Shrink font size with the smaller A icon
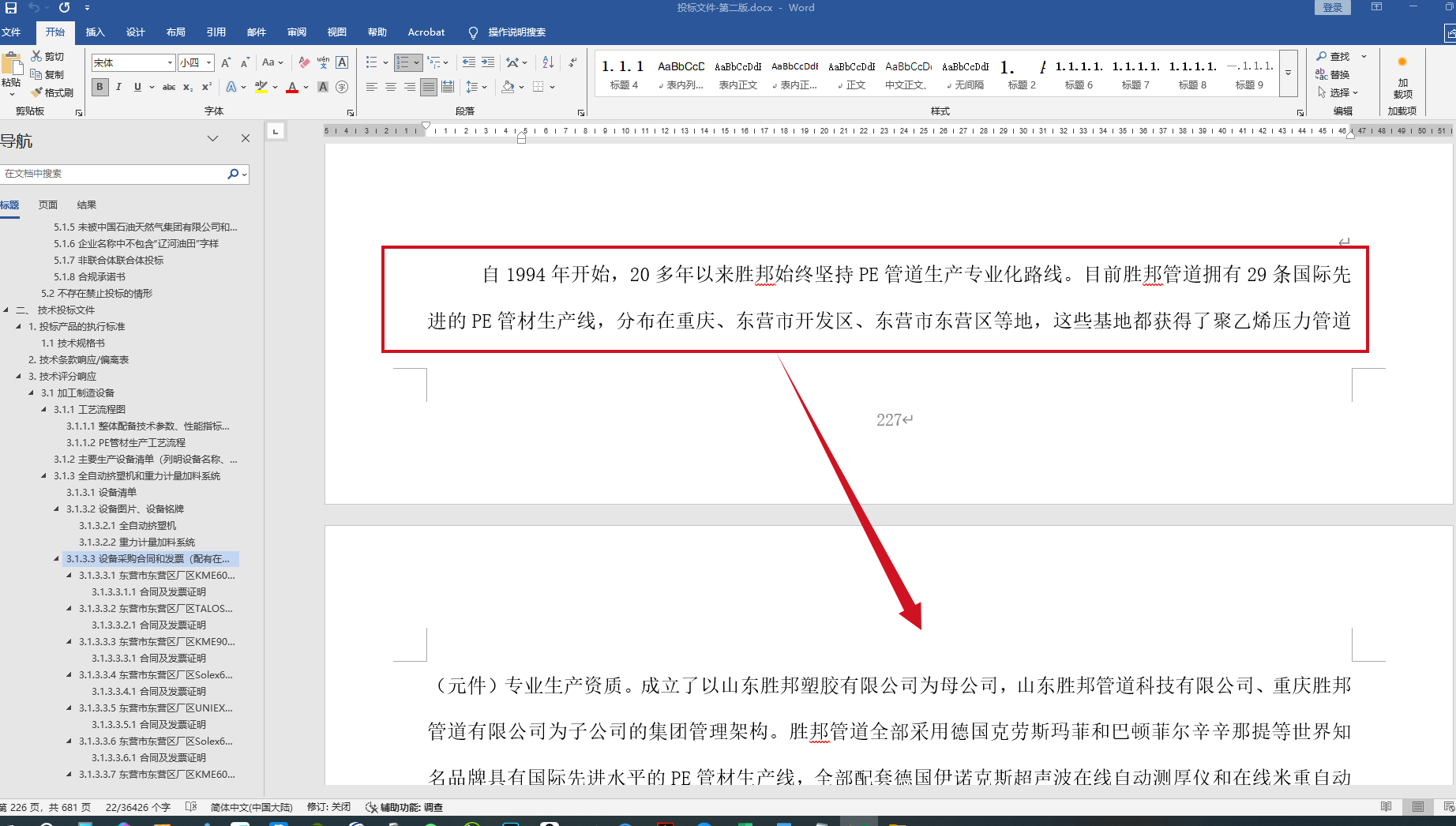Image resolution: width=1456 pixels, height=826 pixels. point(245,62)
